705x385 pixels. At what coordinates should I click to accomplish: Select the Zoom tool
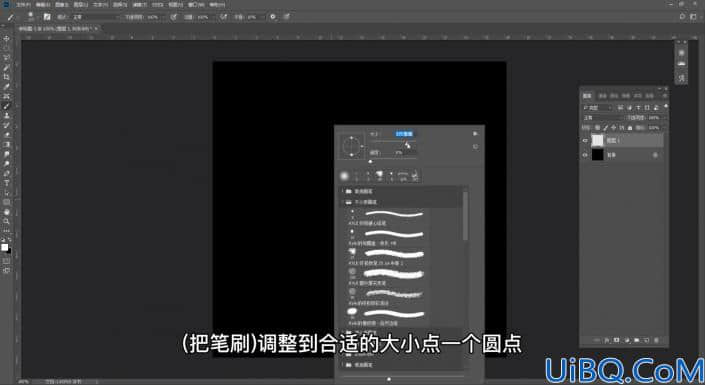6,221
